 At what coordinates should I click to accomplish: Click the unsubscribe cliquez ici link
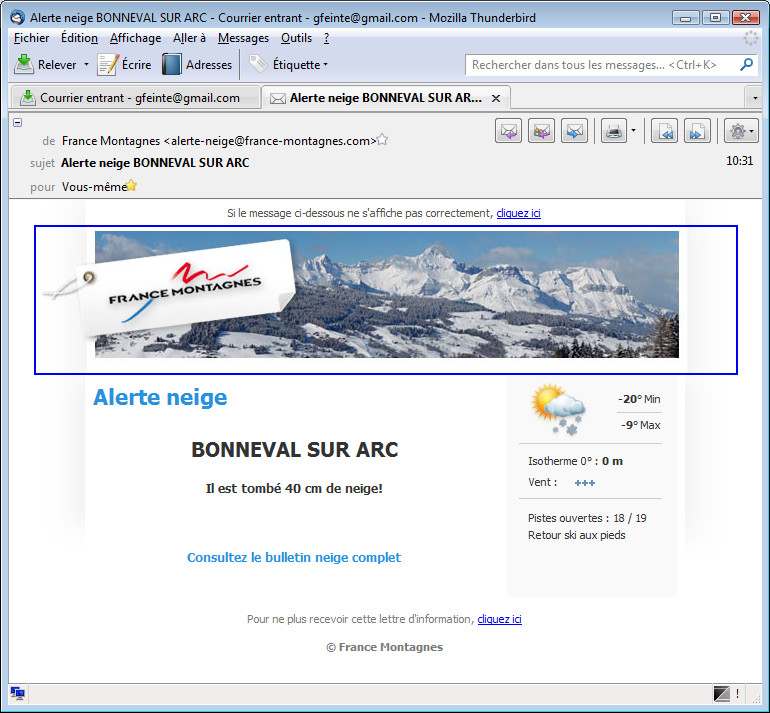click(499, 619)
